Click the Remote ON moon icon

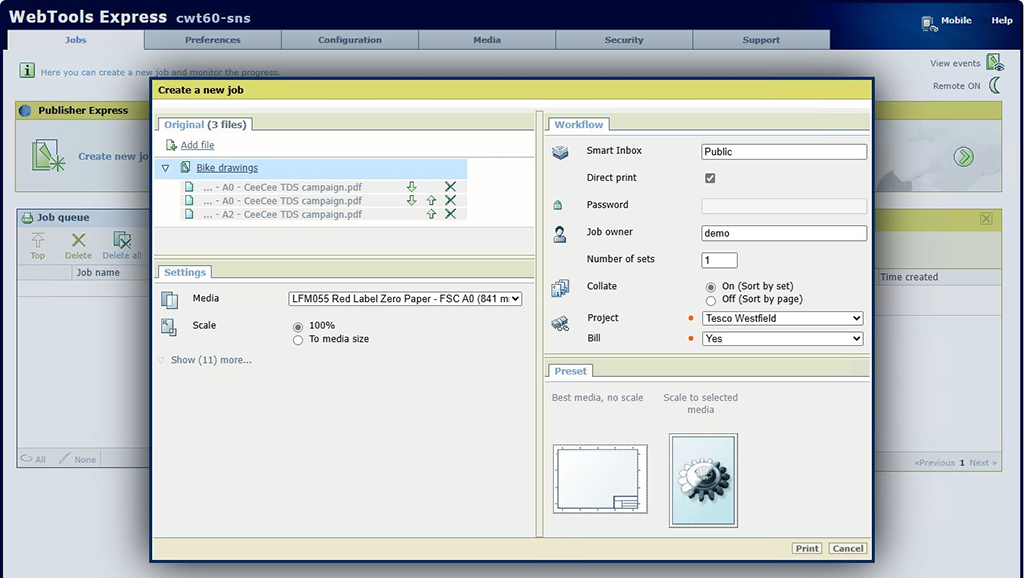(x=995, y=86)
